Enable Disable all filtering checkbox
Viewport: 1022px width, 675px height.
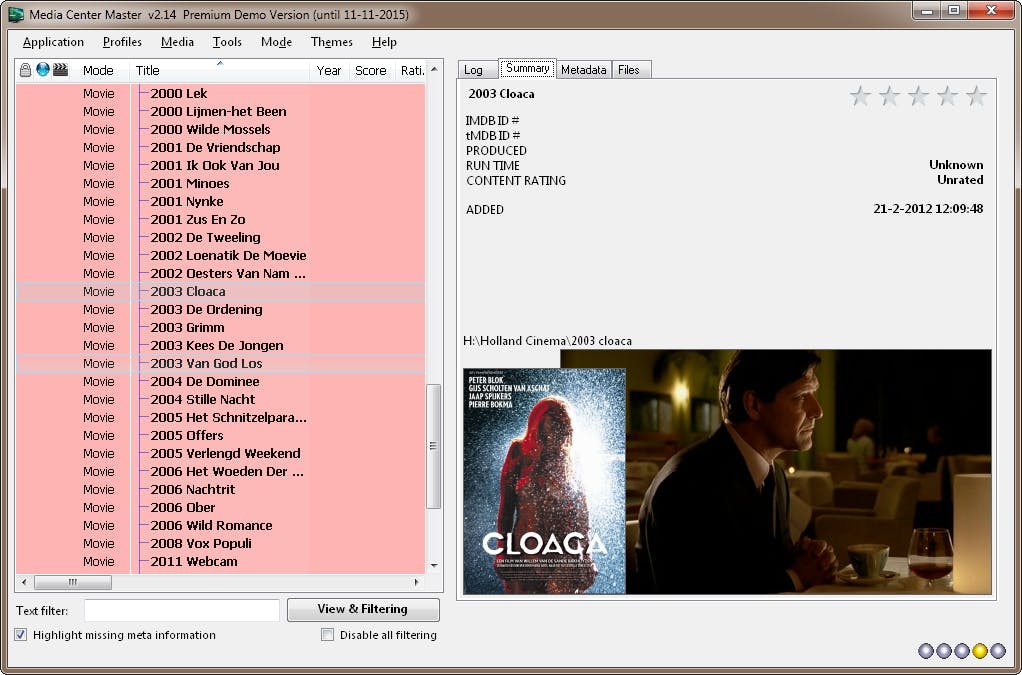(327, 635)
